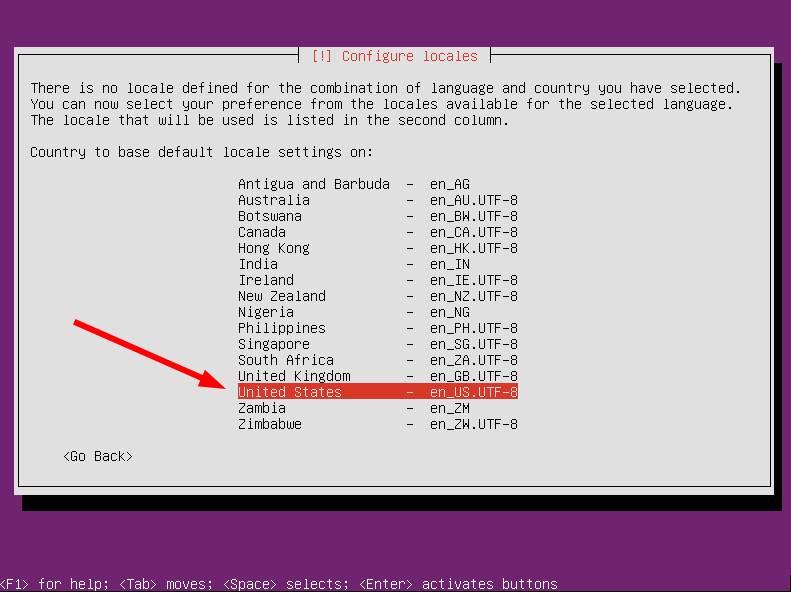
Task: Select United Kingdom en_GB.UTF-8
Action: coord(378,376)
